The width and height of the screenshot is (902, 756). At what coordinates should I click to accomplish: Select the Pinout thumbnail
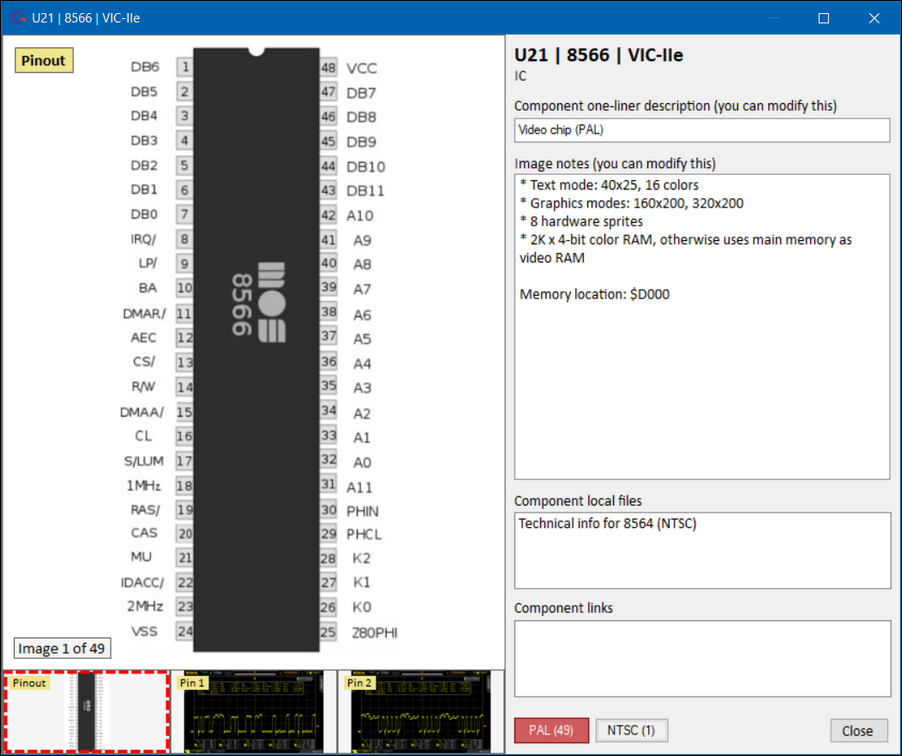click(86, 712)
